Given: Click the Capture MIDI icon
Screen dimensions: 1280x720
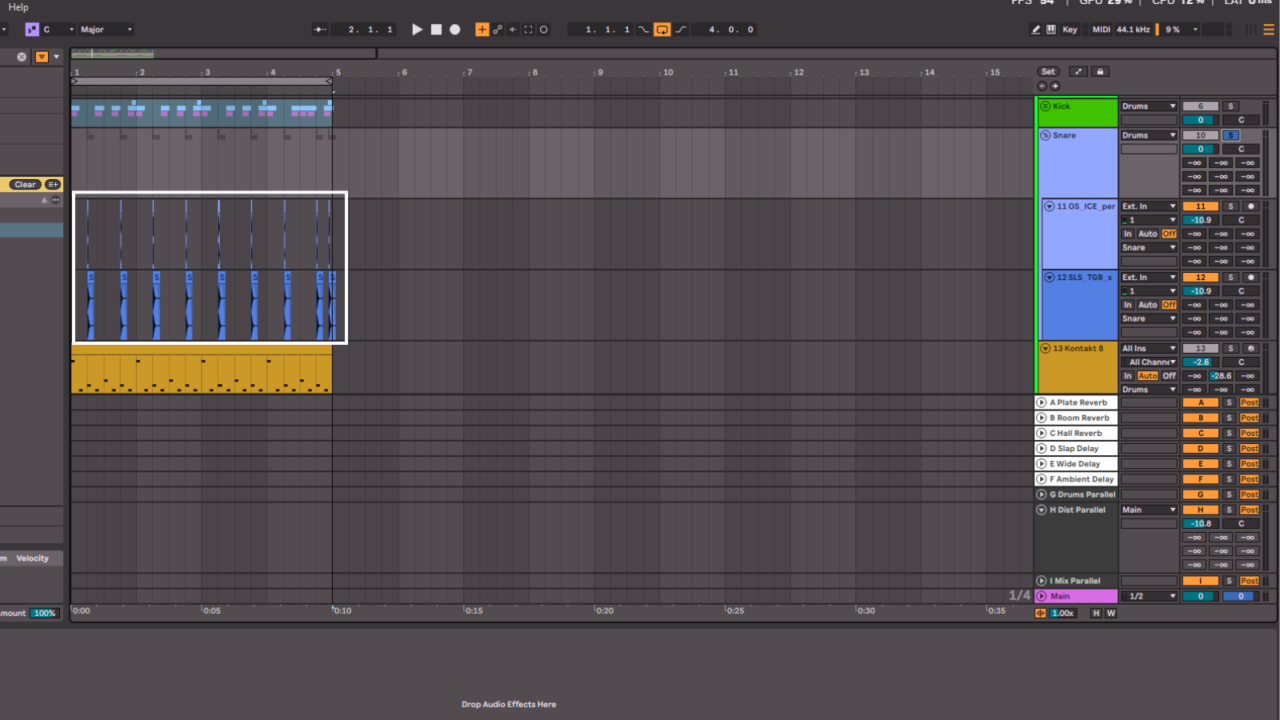Looking at the screenshot, I should click(x=528, y=30).
